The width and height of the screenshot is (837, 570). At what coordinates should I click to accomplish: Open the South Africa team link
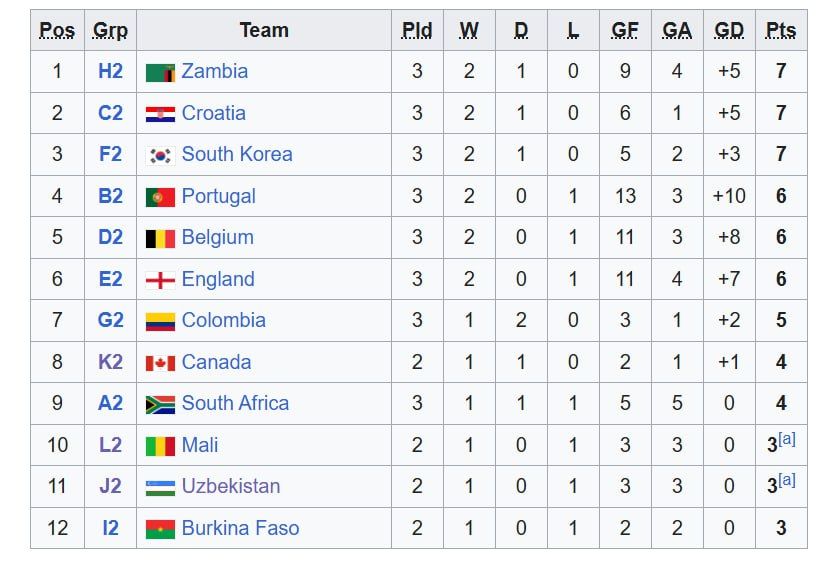click(x=235, y=404)
